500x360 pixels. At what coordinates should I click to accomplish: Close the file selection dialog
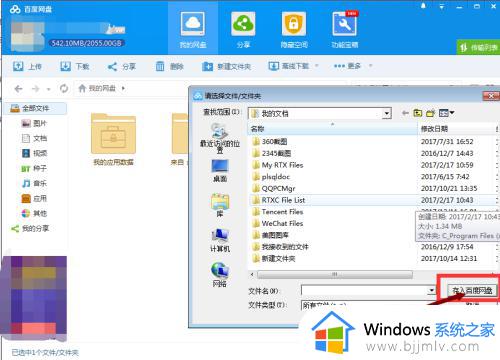pyautogui.click(x=491, y=96)
